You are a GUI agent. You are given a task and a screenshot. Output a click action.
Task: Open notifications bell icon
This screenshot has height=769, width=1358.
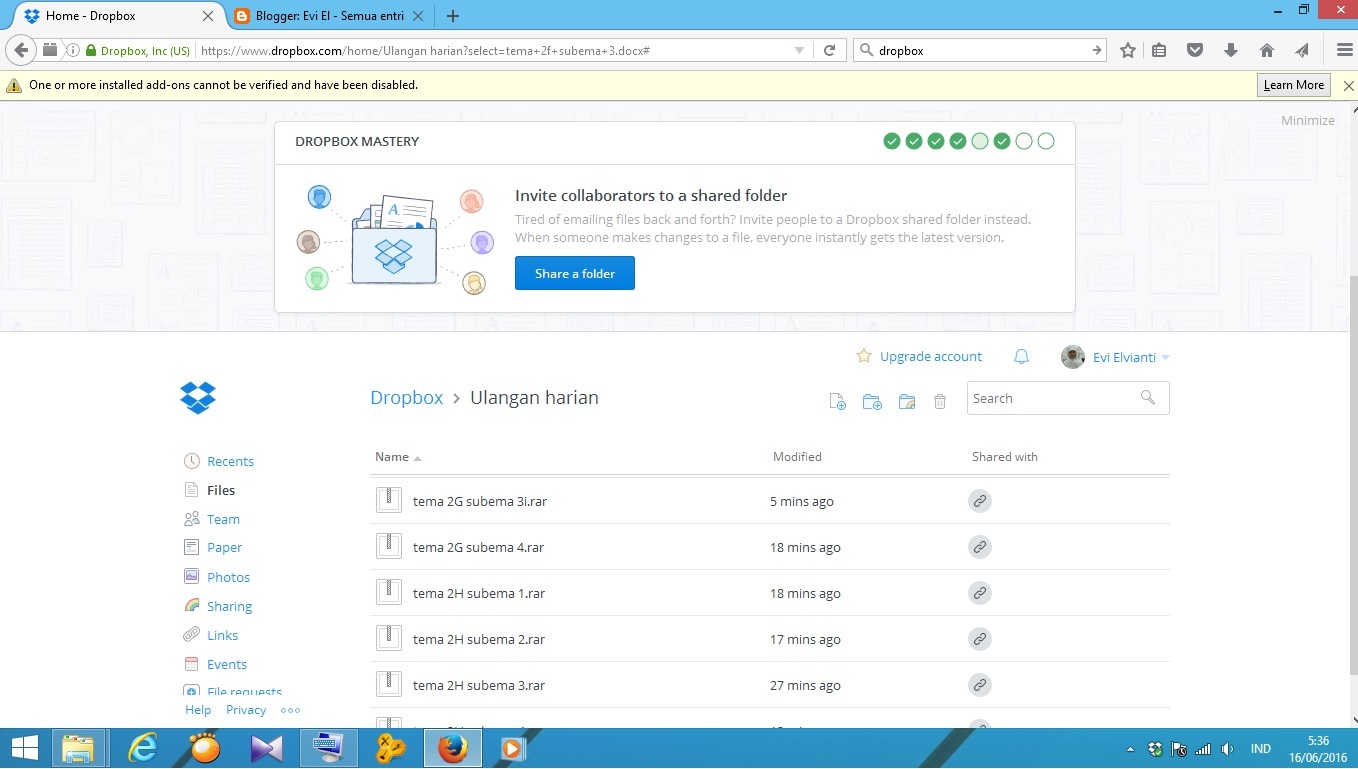click(1021, 356)
